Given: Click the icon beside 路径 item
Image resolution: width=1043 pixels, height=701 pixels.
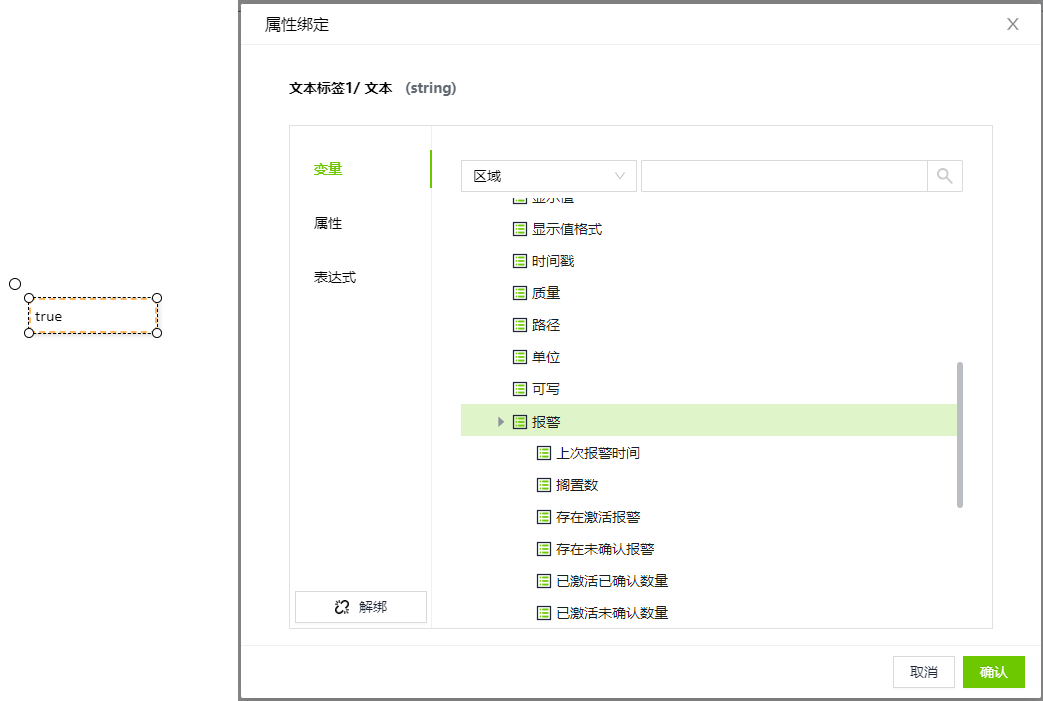Looking at the screenshot, I should pos(519,325).
